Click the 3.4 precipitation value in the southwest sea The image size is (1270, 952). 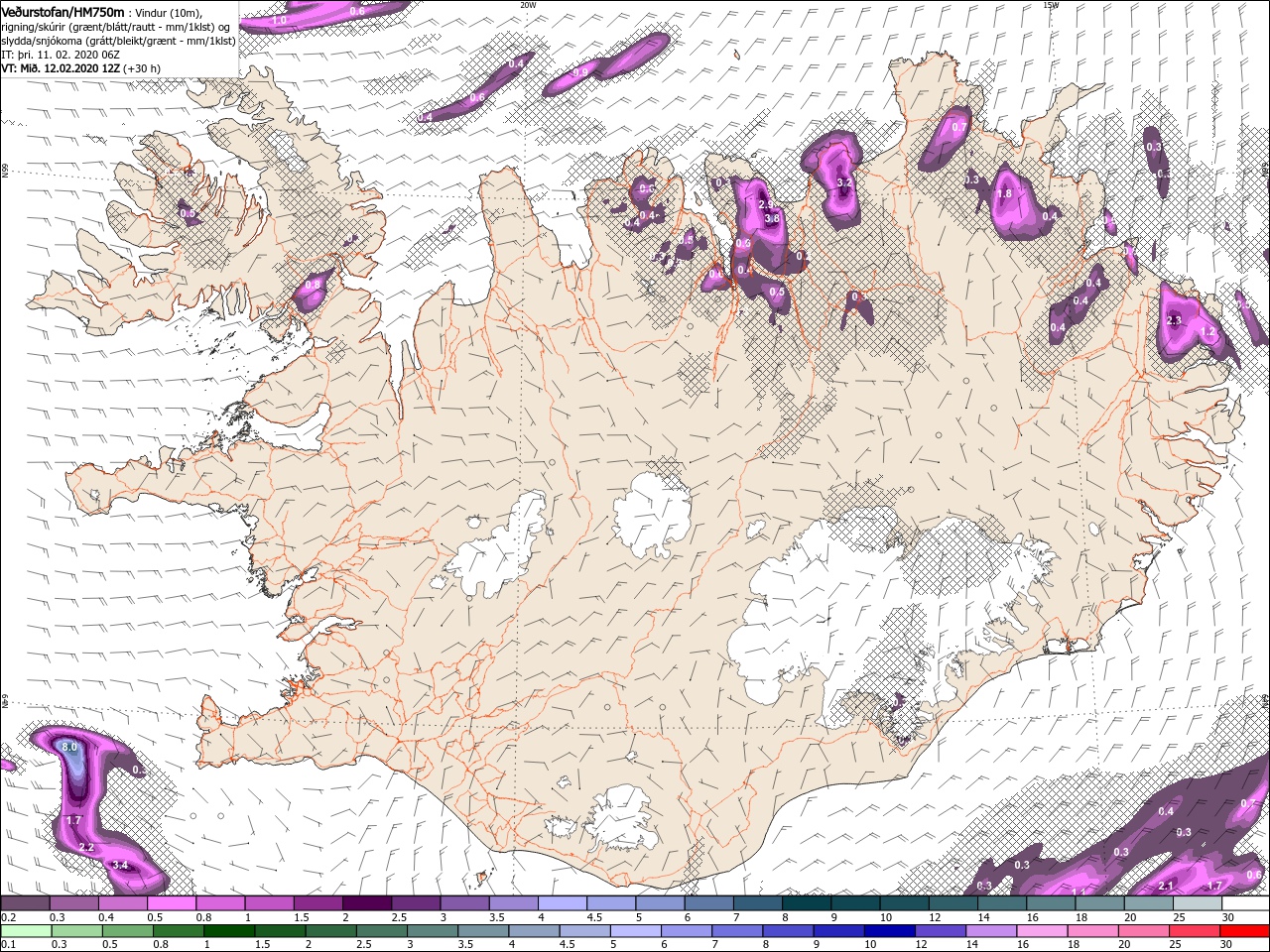(x=120, y=866)
